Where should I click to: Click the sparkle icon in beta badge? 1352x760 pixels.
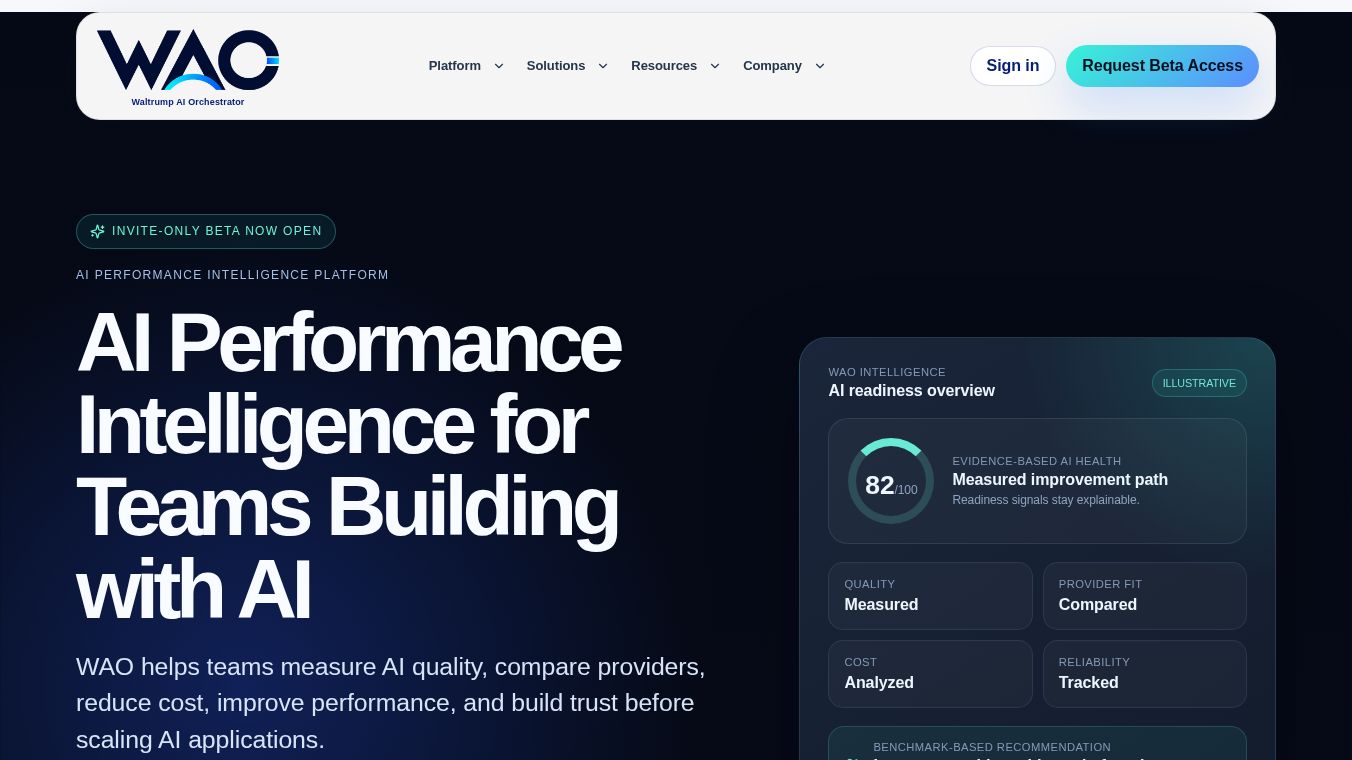(x=97, y=231)
